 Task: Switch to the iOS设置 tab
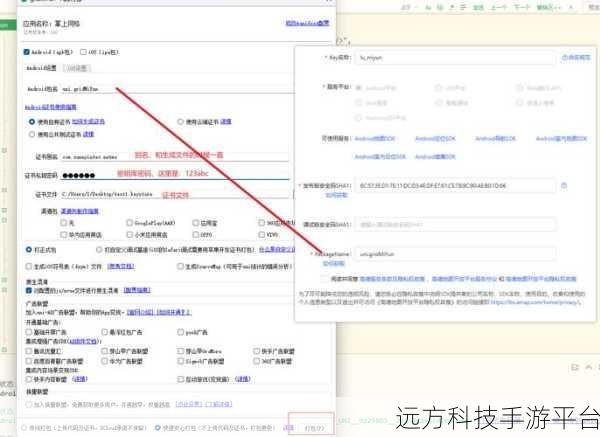click(77, 68)
